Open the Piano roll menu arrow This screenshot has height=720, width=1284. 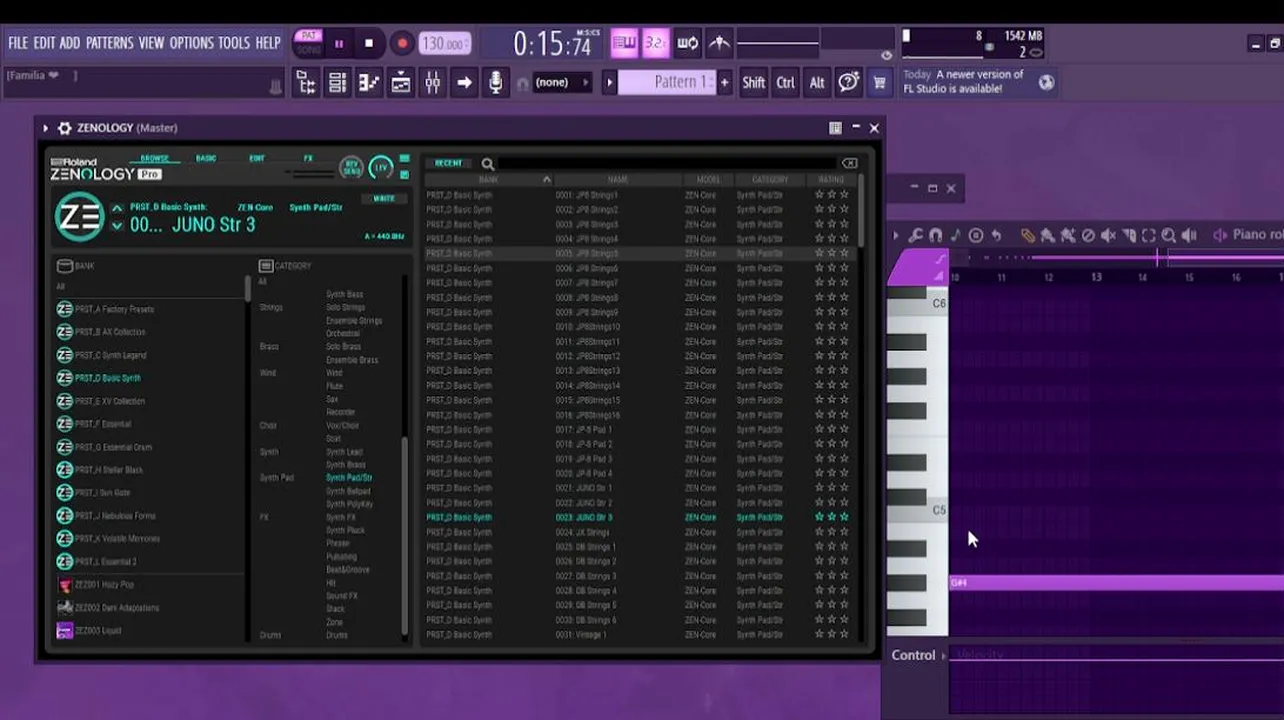click(x=896, y=235)
